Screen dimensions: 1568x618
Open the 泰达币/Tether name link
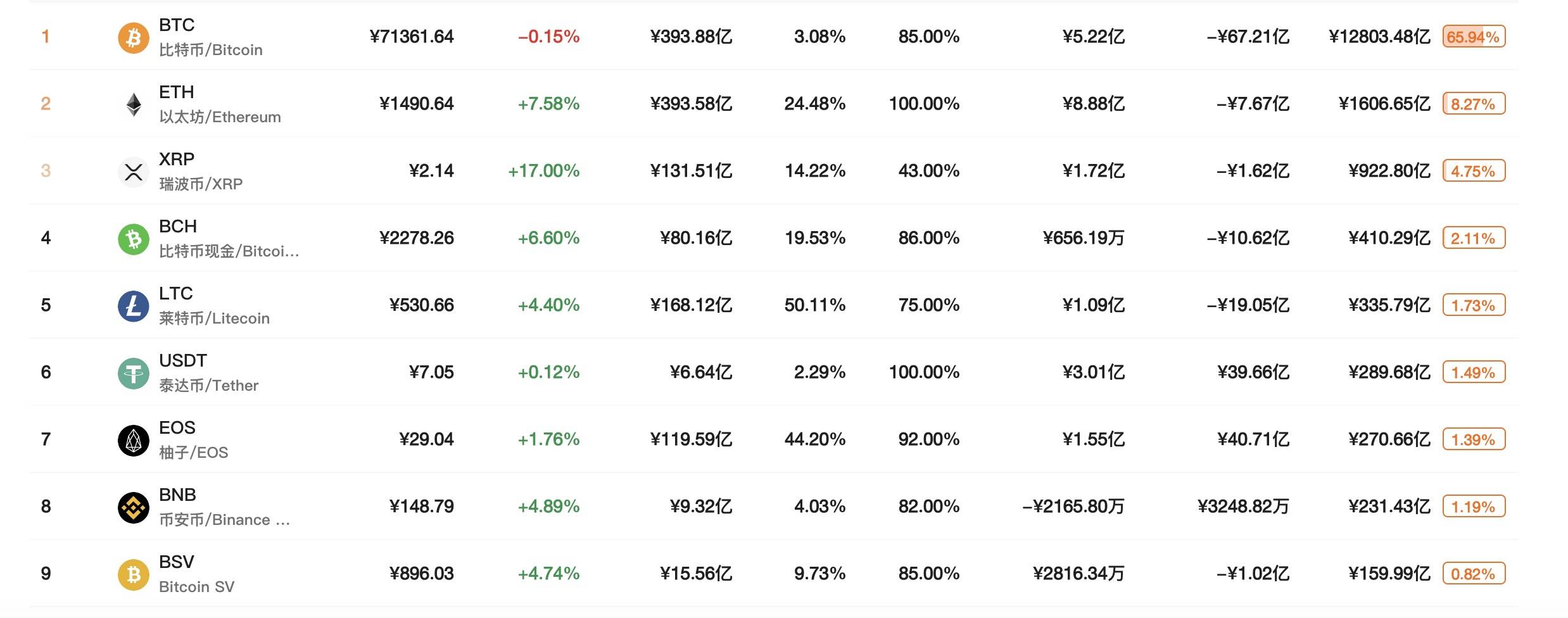click(208, 386)
